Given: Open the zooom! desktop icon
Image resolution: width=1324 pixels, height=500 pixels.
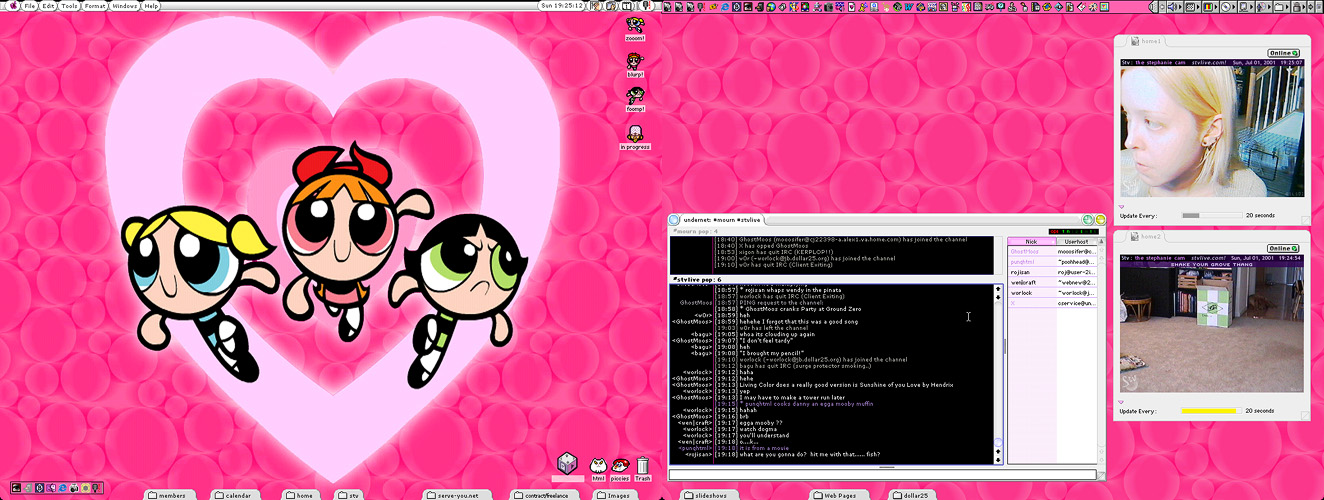Looking at the screenshot, I should click(634, 25).
